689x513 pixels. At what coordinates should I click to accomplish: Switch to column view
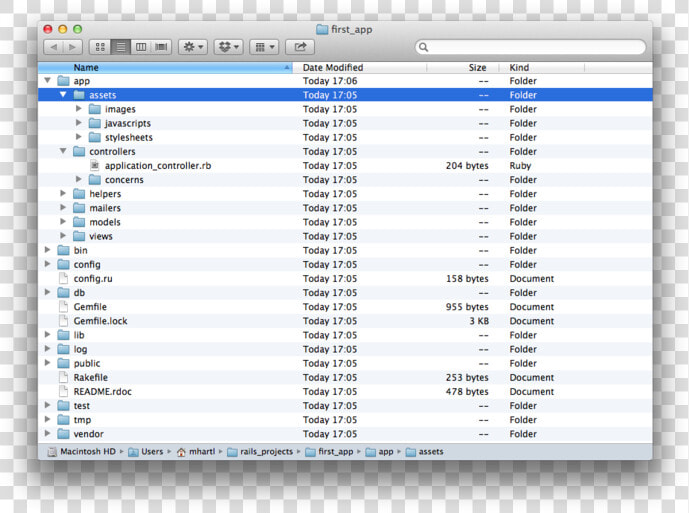(x=141, y=47)
